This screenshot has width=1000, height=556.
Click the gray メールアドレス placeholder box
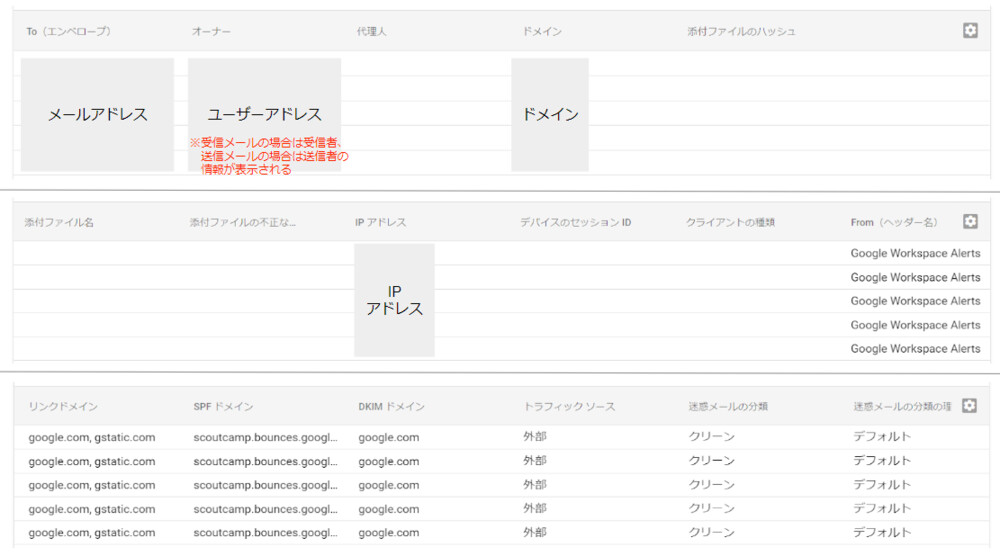click(97, 114)
